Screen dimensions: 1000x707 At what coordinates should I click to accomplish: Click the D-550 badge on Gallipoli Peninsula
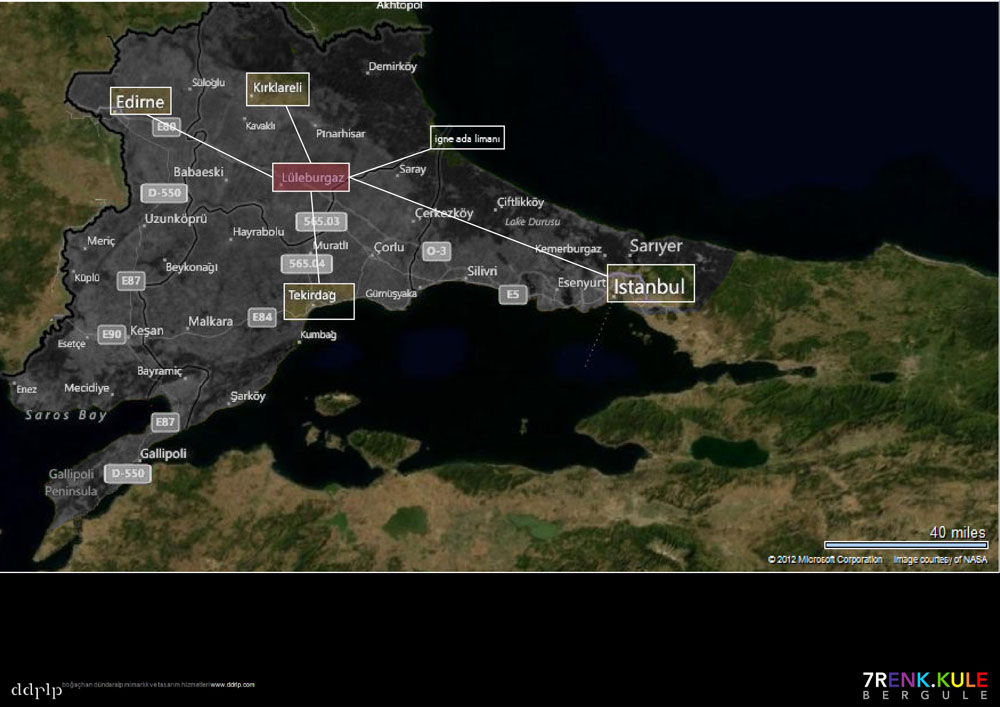pos(130,473)
